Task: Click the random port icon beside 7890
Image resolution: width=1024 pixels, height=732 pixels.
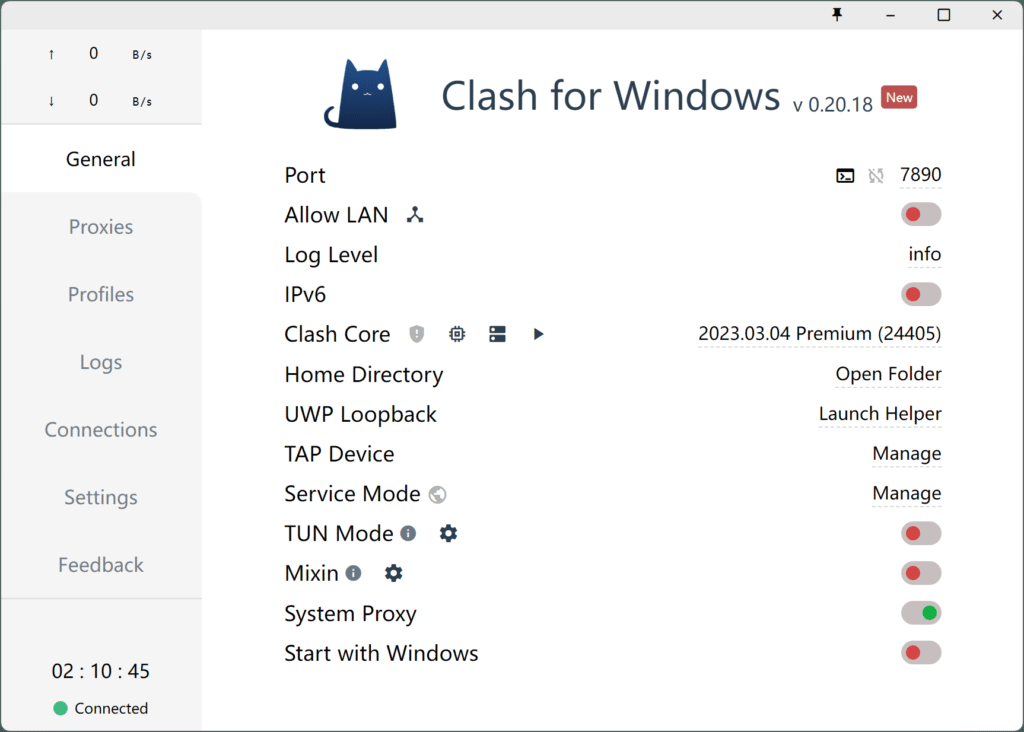Action: coord(876,176)
